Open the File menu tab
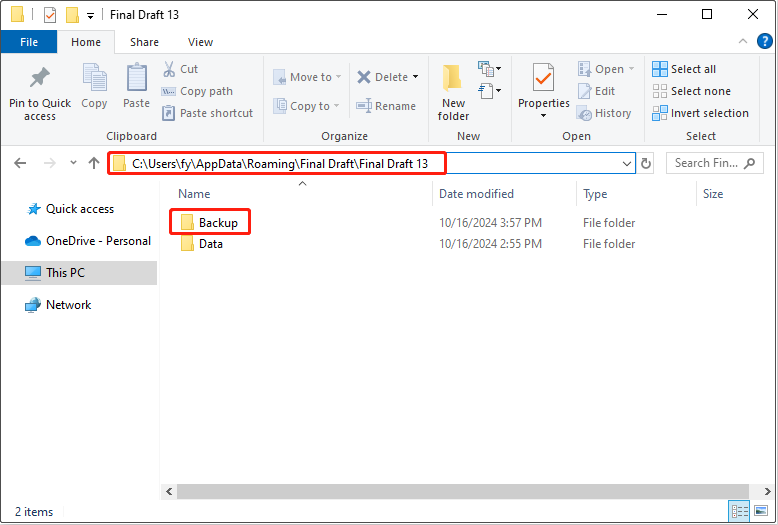The image size is (778, 525). click(29, 42)
